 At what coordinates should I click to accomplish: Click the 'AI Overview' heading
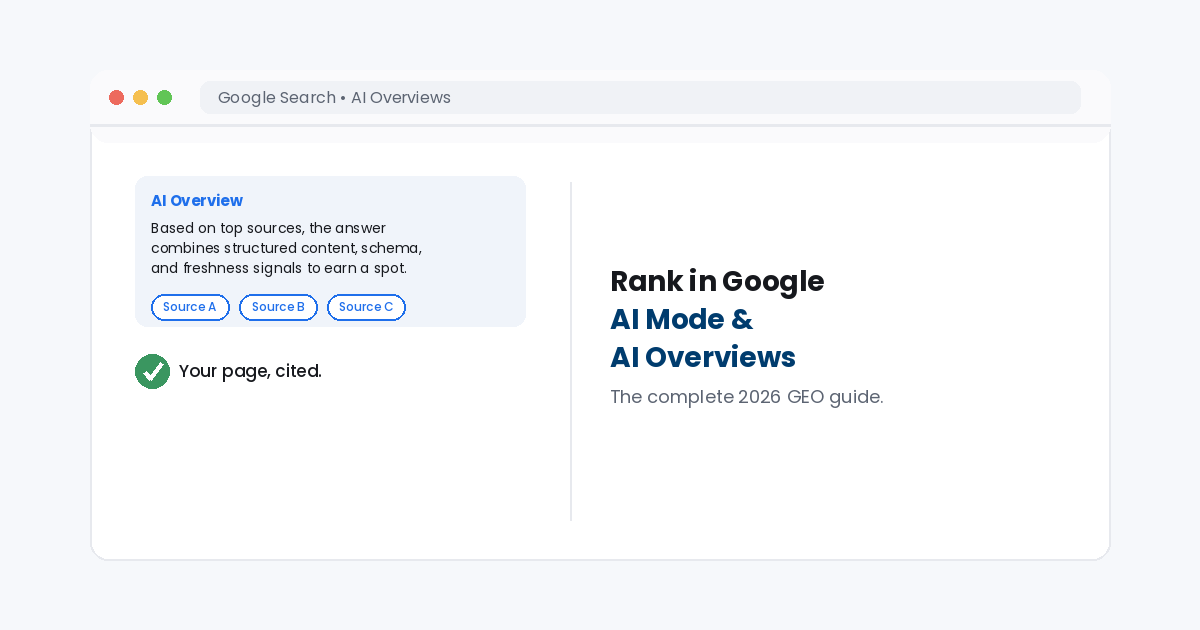click(197, 201)
